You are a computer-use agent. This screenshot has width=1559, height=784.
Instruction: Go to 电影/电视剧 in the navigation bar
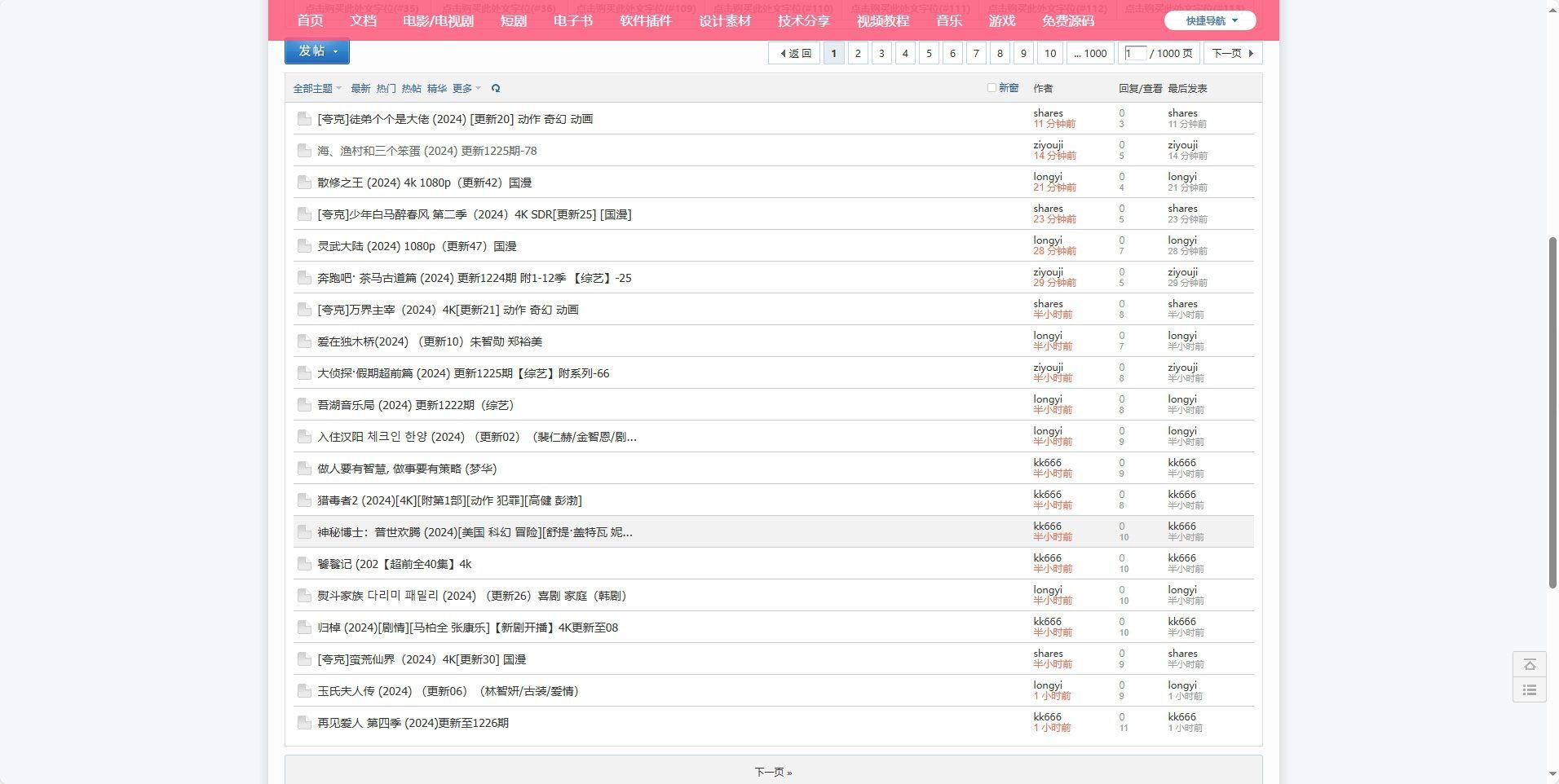point(438,21)
